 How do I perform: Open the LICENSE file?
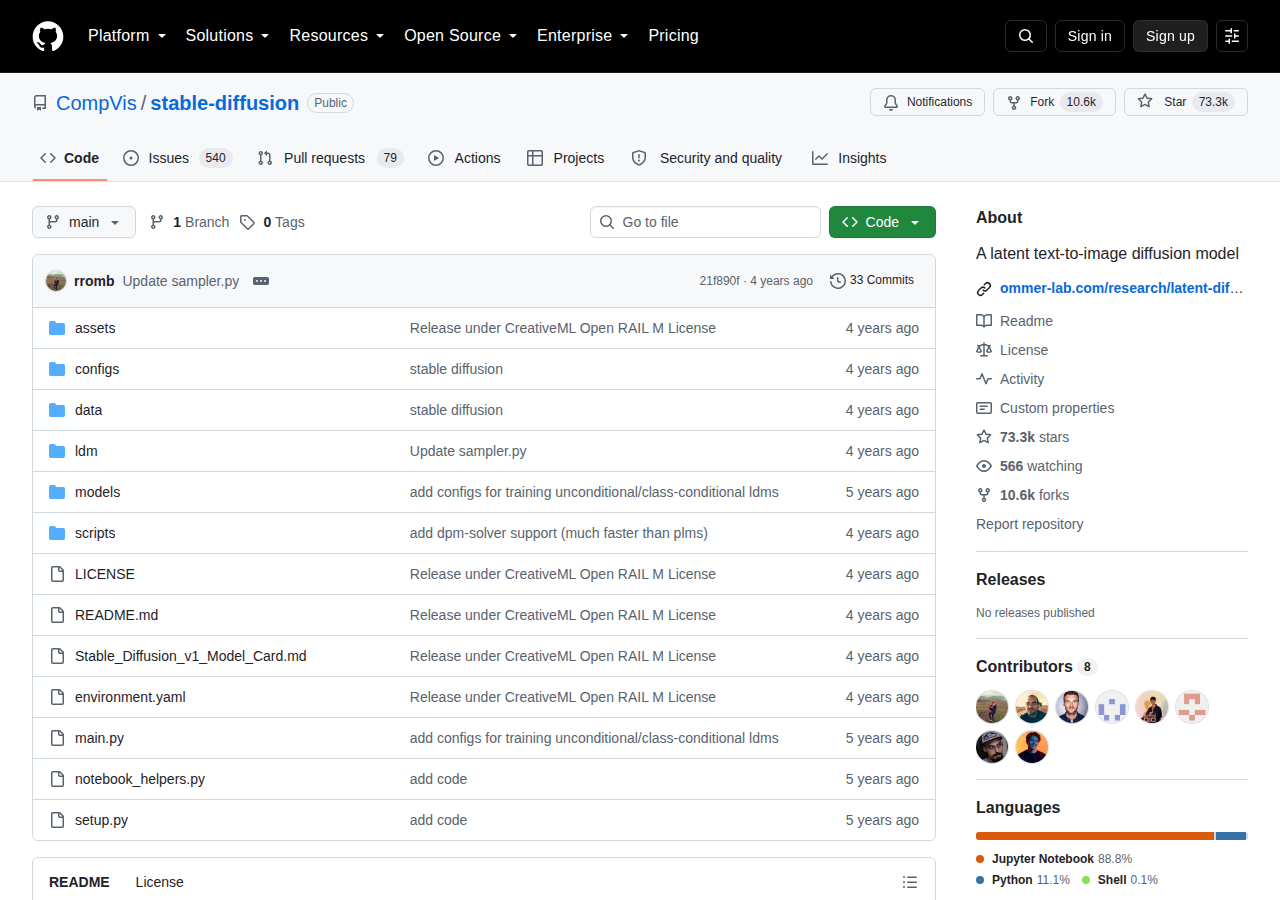[105, 574]
